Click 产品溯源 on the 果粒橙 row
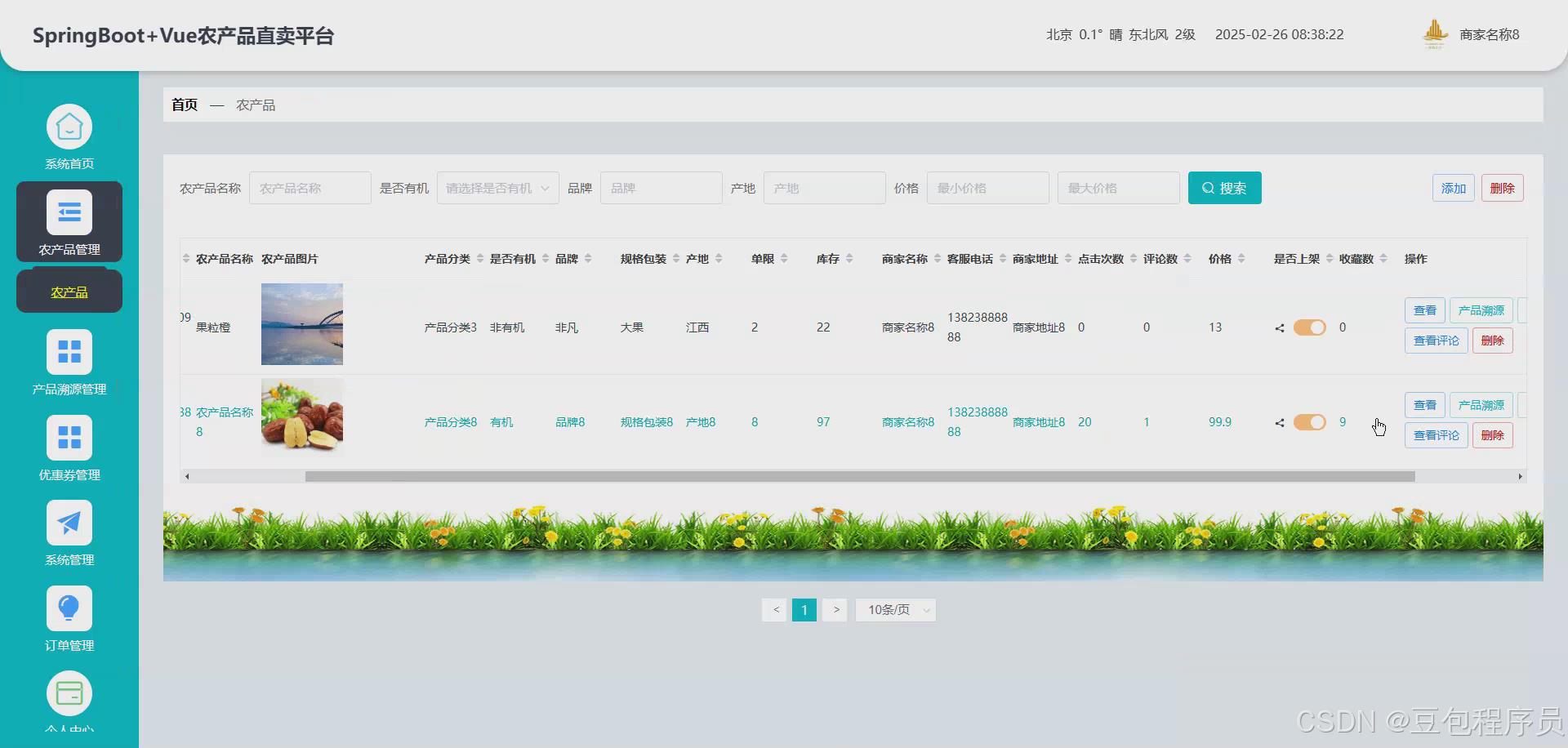Screen dimensions: 1568x748 [1481, 310]
